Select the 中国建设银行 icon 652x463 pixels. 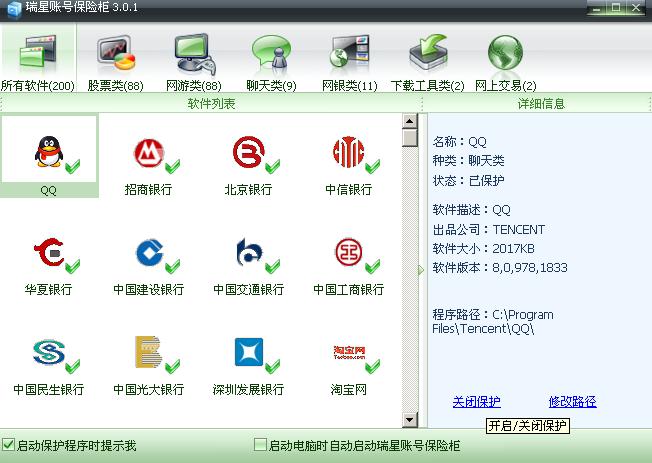[x=150, y=252]
